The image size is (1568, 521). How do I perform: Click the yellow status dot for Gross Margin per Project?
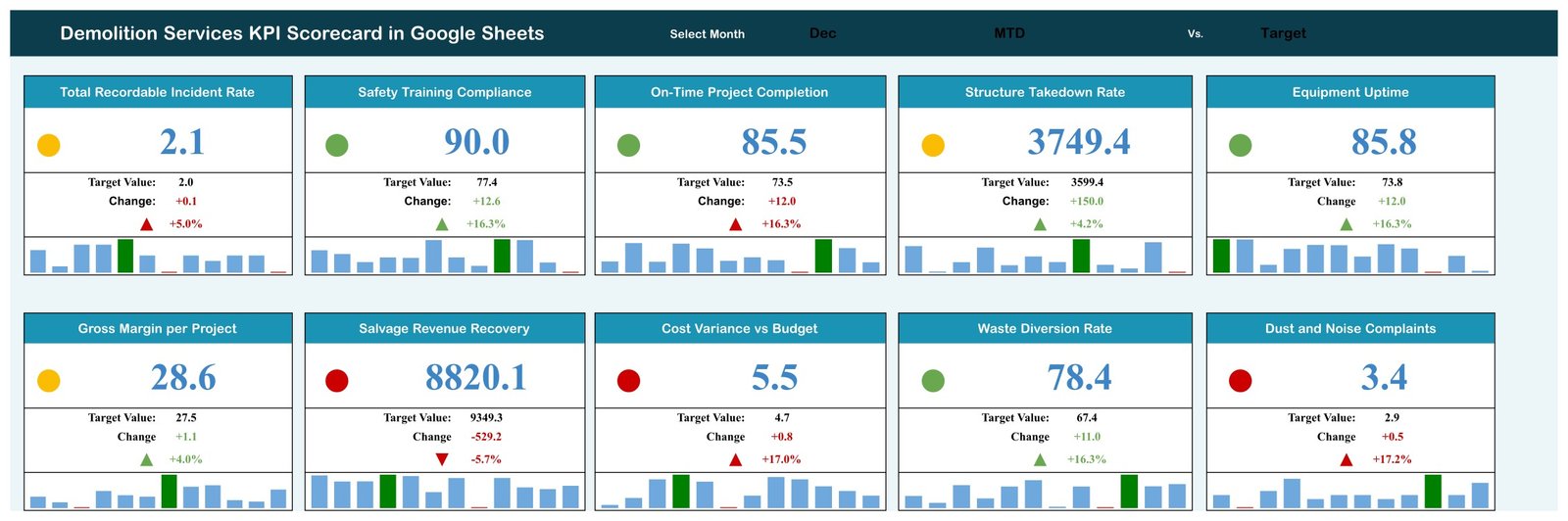tap(49, 380)
